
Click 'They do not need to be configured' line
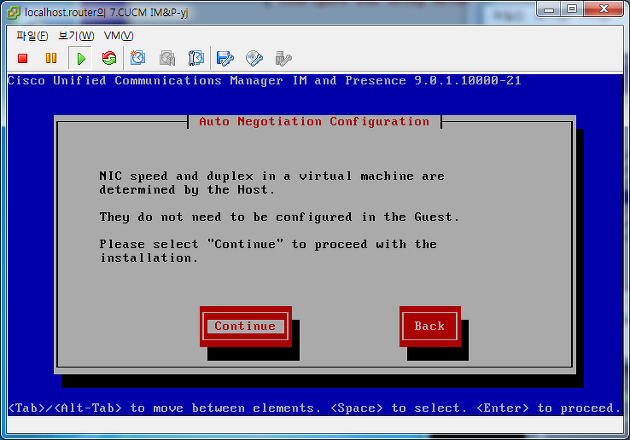[x=280, y=217]
